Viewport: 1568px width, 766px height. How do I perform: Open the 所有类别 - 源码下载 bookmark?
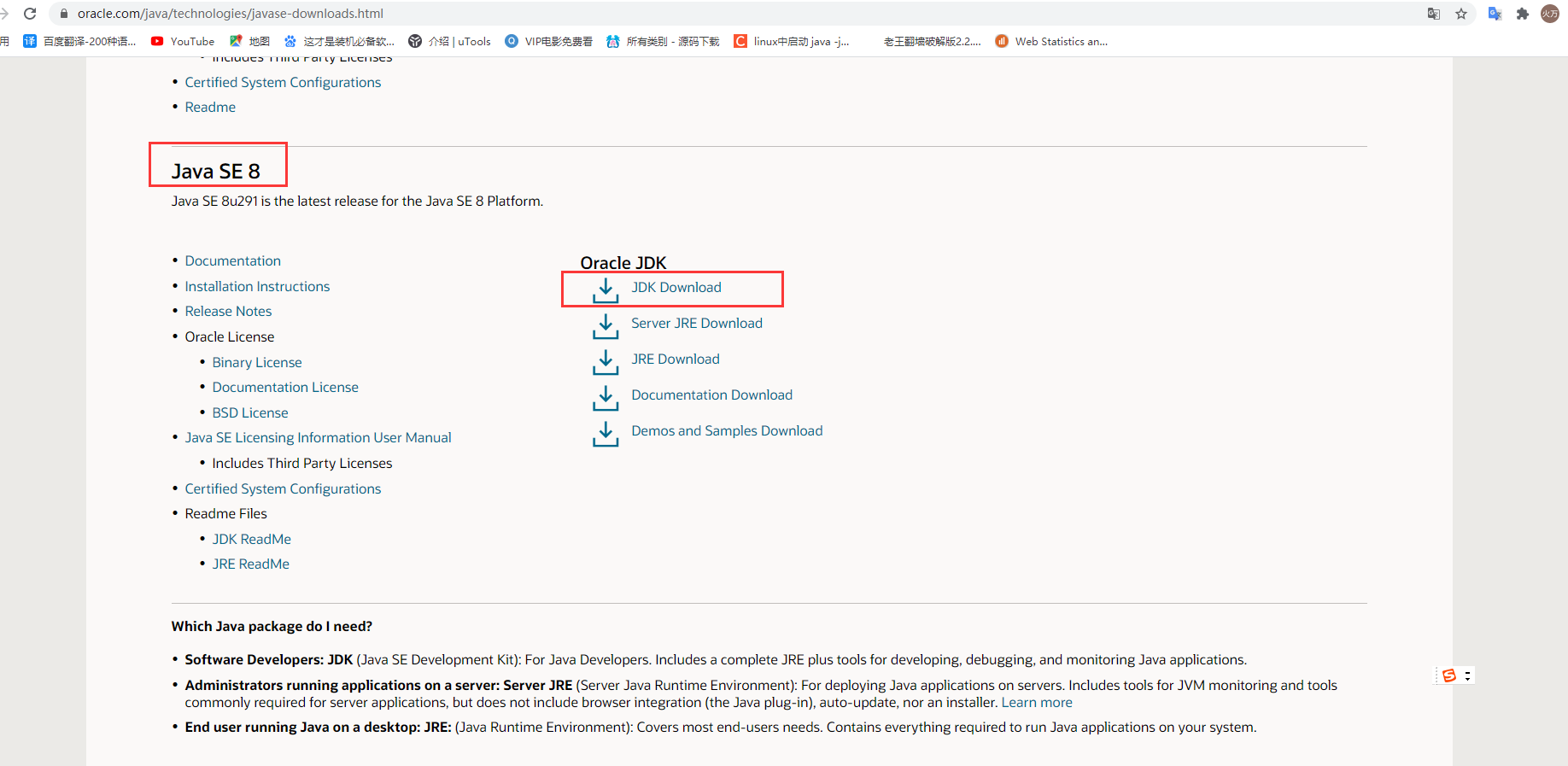pos(663,41)
